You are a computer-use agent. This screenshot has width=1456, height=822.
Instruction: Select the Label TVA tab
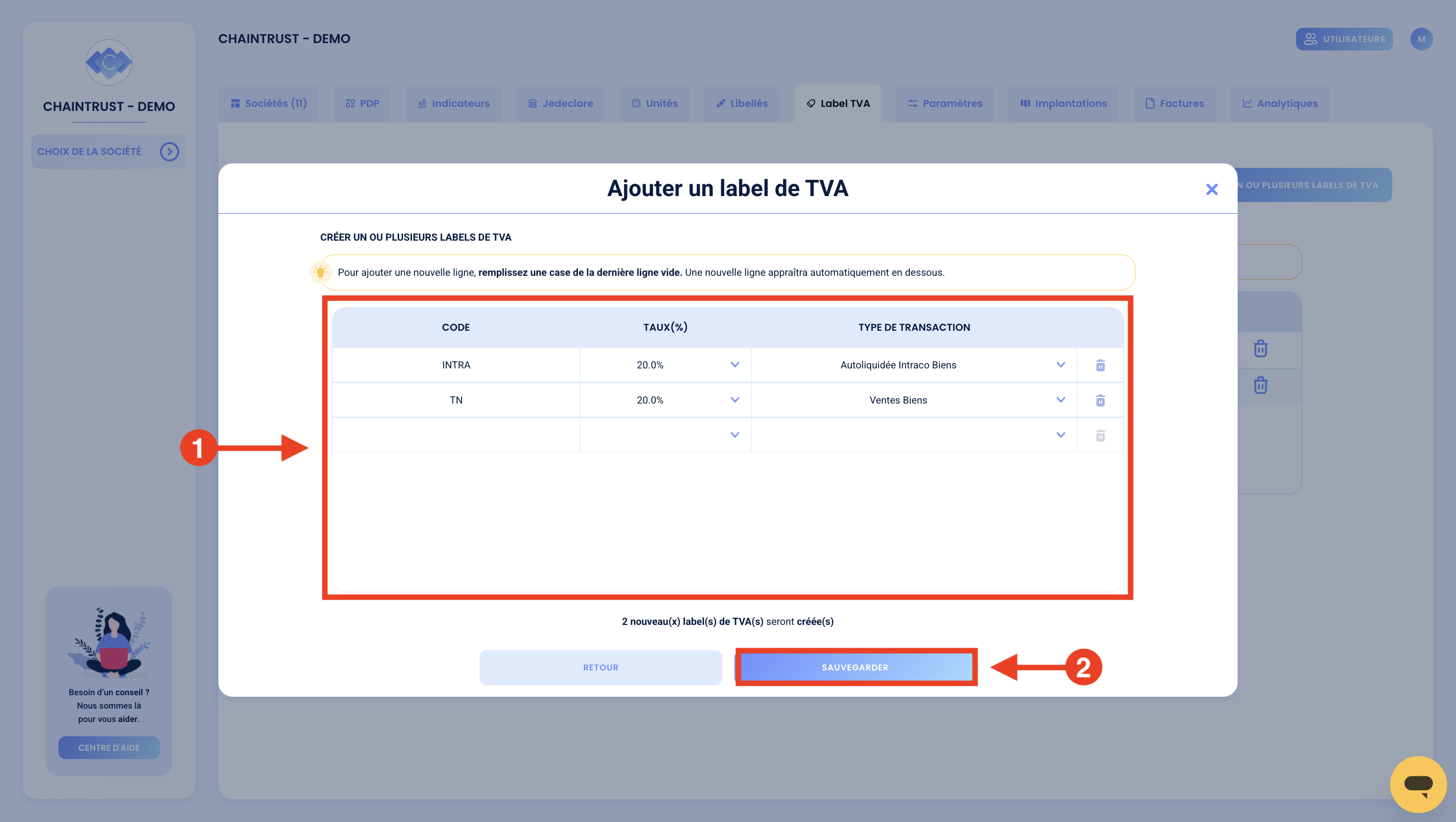(837, 103)
